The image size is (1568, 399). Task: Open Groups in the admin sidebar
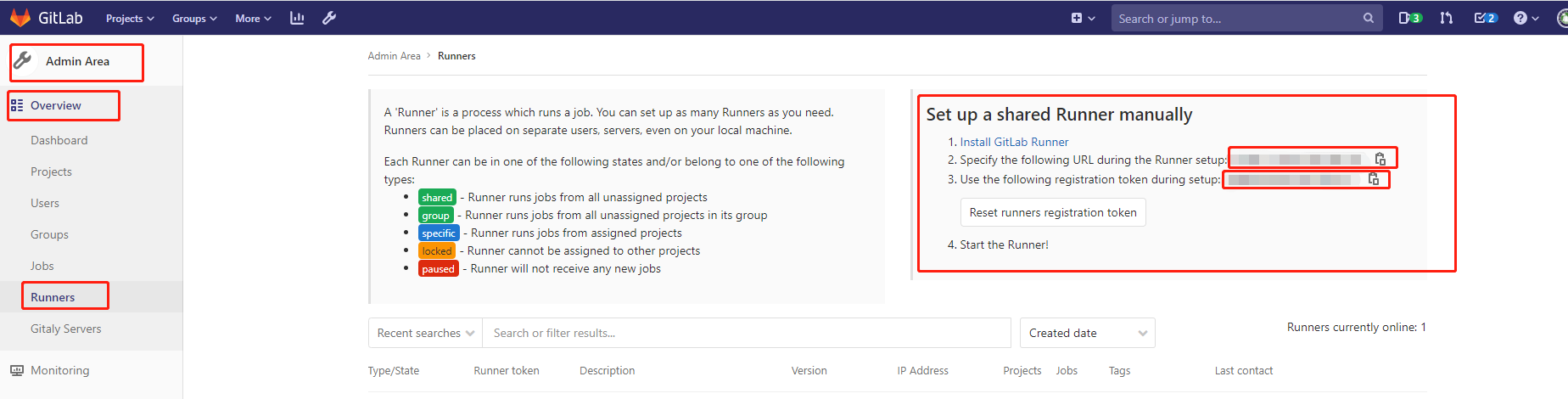pyautogui.click(x=49, y=234)
